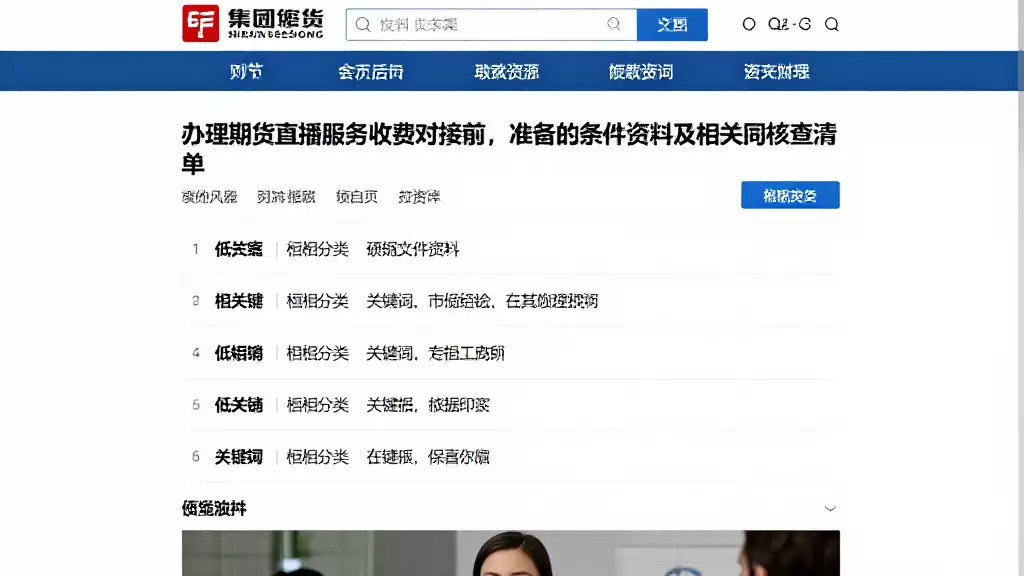Click the circle icon next to Q2-G
The width and height of the screenshot is (1024, 576).
tap(749, 24)
